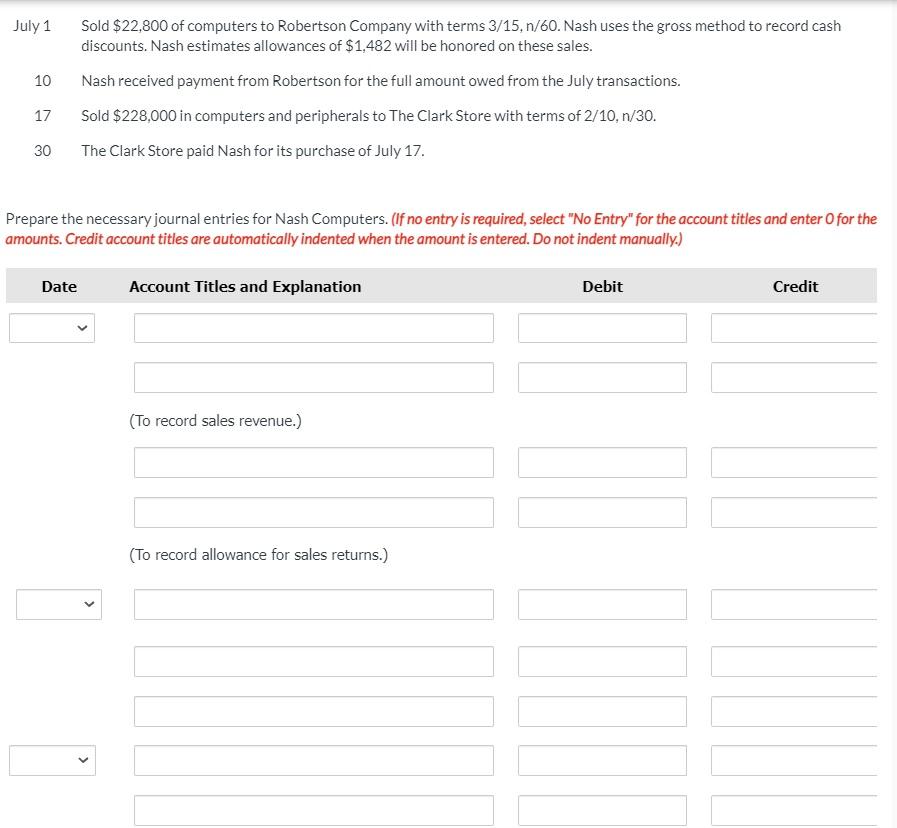
Task: Click 'Prepare the necessary journal entries' instruction
Action: tap(197, 219)
